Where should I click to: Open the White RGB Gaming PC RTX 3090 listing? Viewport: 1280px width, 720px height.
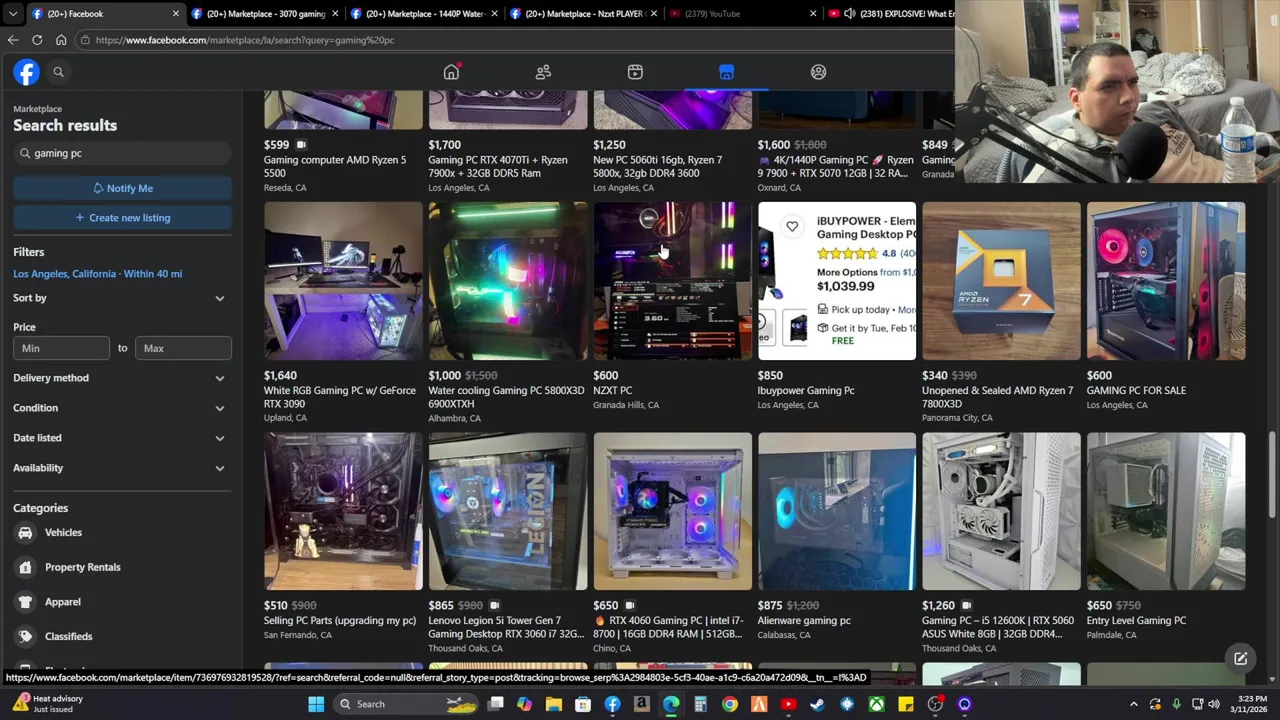tap(343, 281)
